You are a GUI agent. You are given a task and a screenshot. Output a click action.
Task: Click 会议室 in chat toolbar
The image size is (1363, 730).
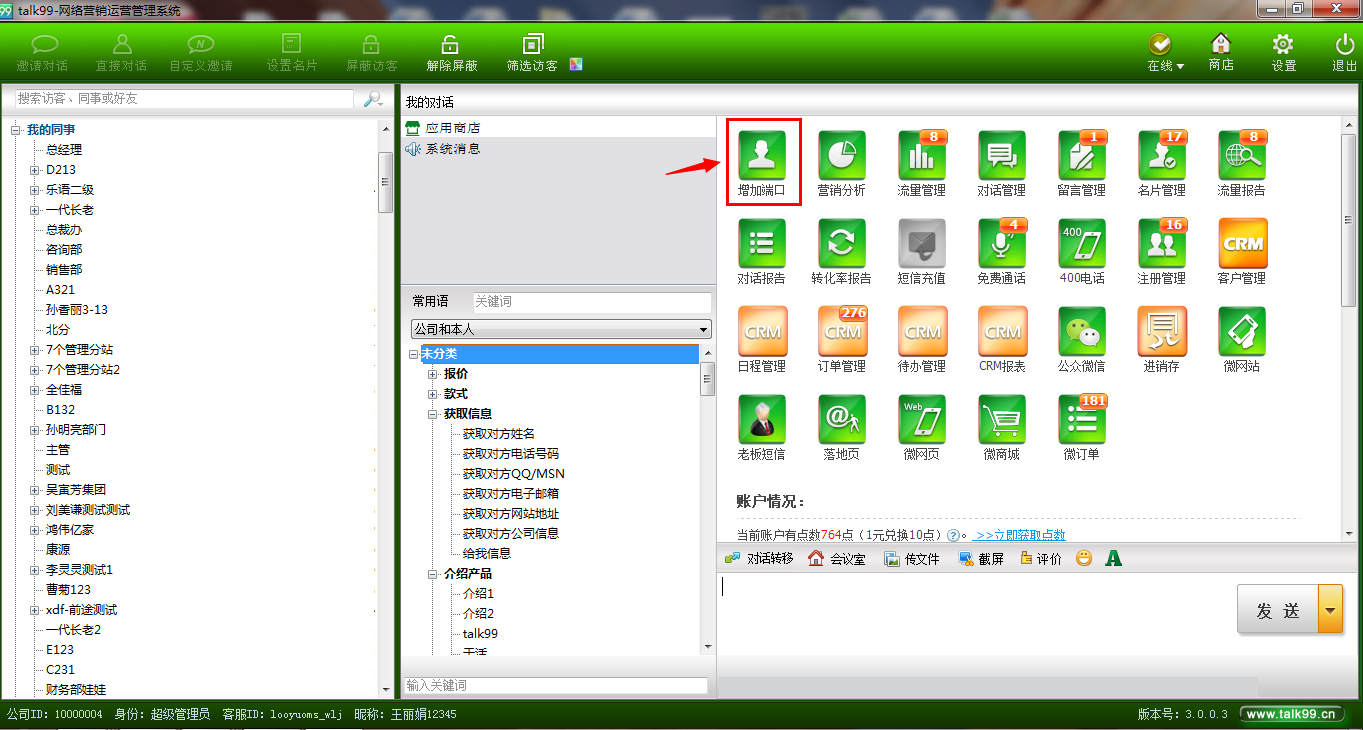(837, 558)
